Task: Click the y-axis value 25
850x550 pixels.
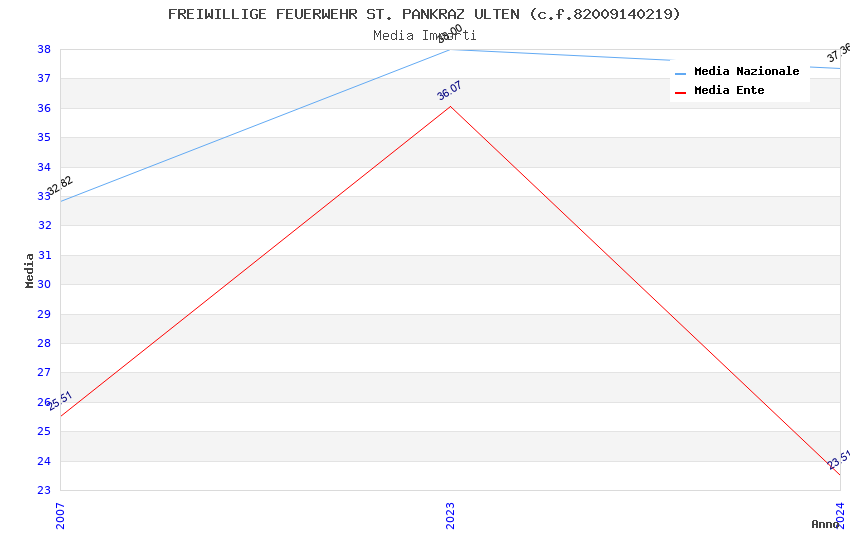Action: (44, 431)
